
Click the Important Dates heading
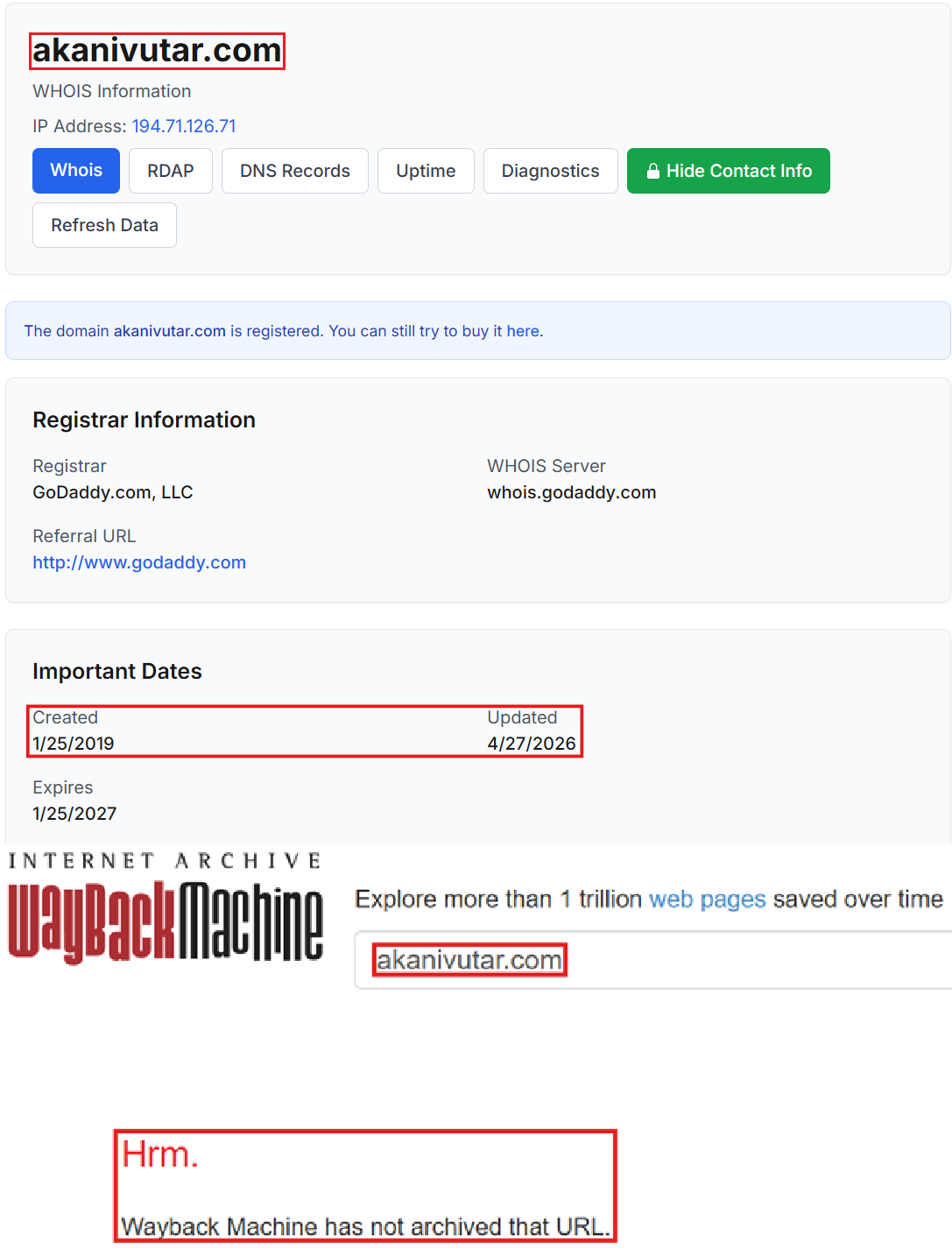click(117, 672)
